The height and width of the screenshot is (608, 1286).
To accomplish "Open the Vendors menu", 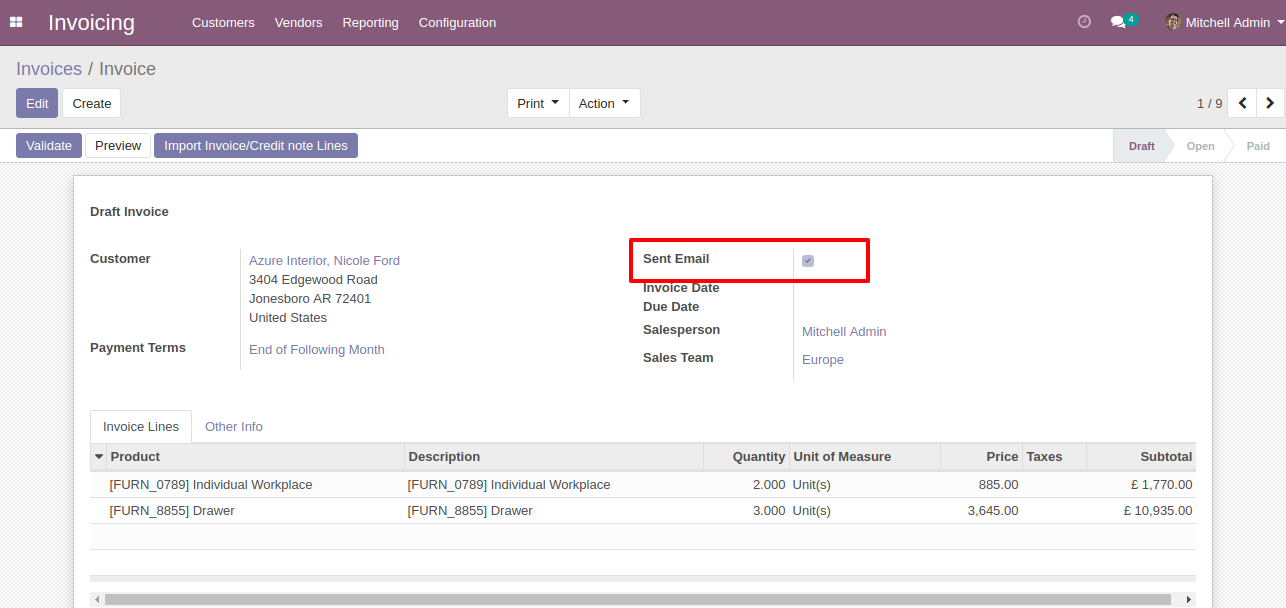I will [298, 22].
